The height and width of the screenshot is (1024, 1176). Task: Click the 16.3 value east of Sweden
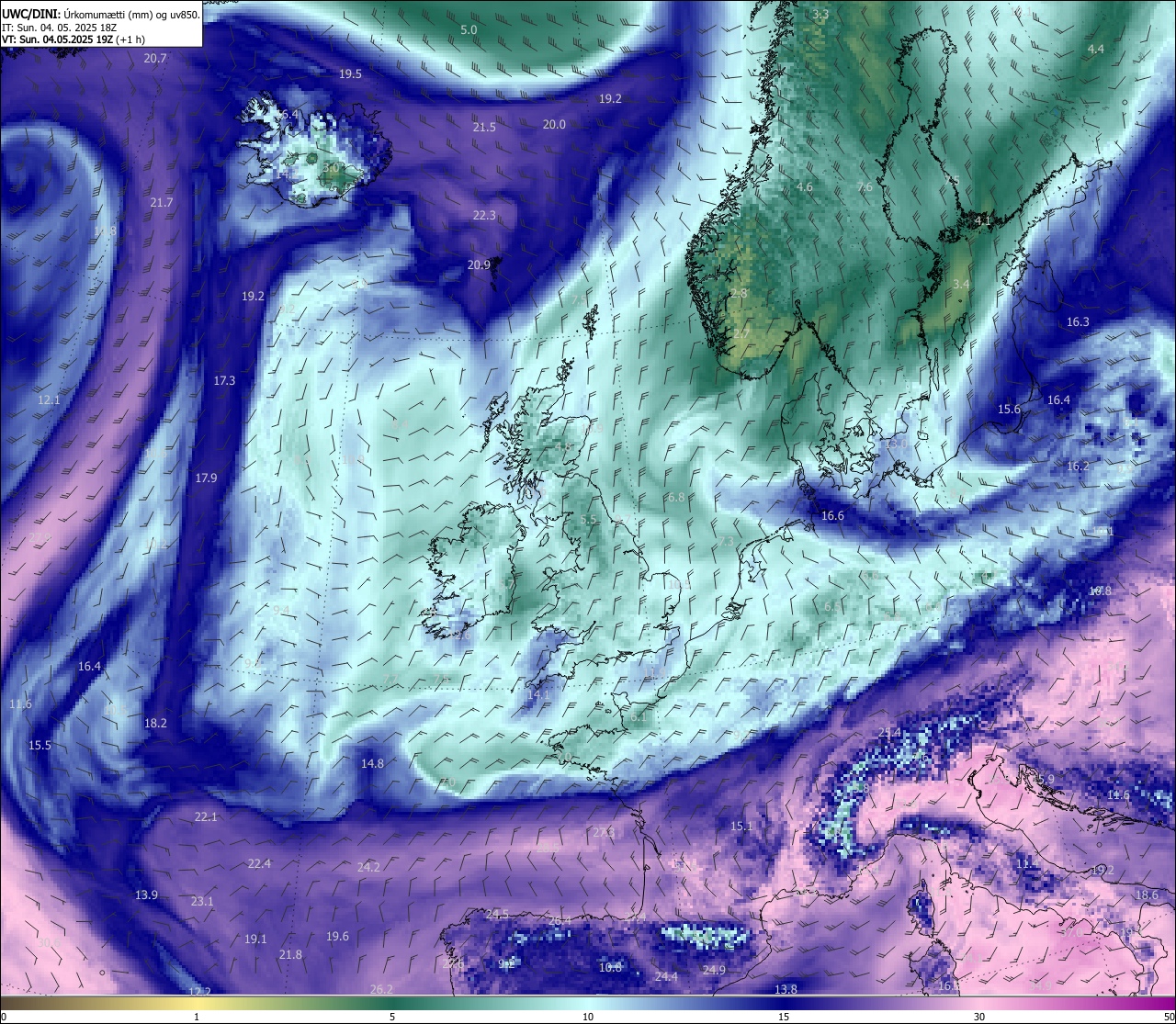pos(1078,321)
